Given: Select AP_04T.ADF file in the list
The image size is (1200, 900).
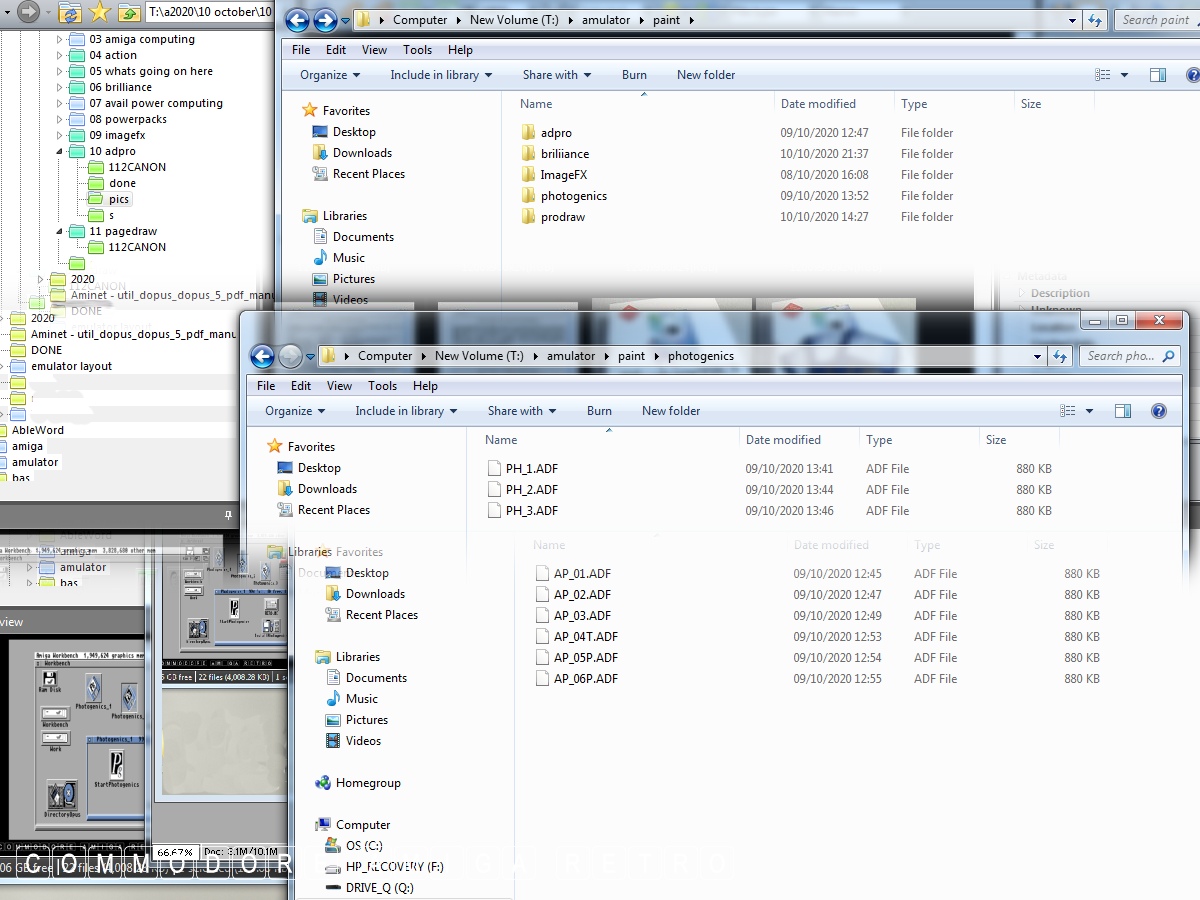Looking at the screenshot, I should click(x=585, y=637).
